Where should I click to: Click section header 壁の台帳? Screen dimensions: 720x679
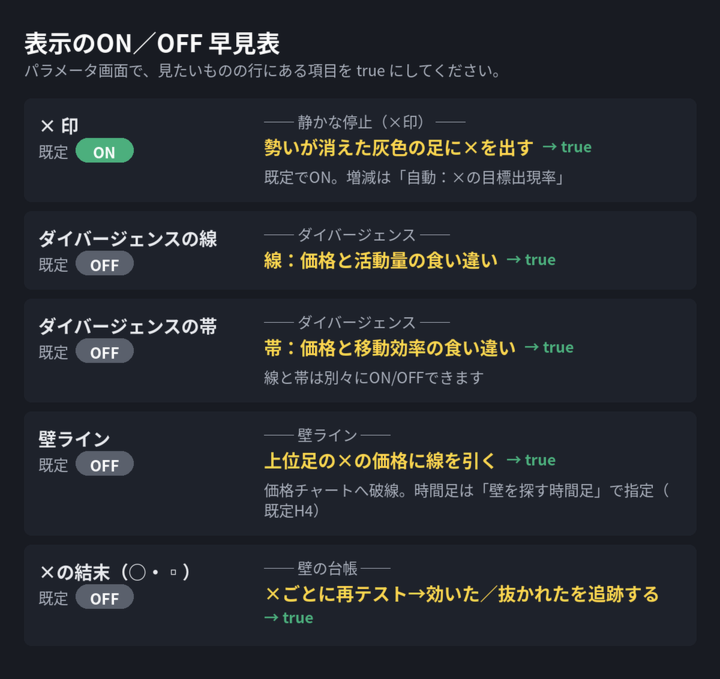click(327, 569)
